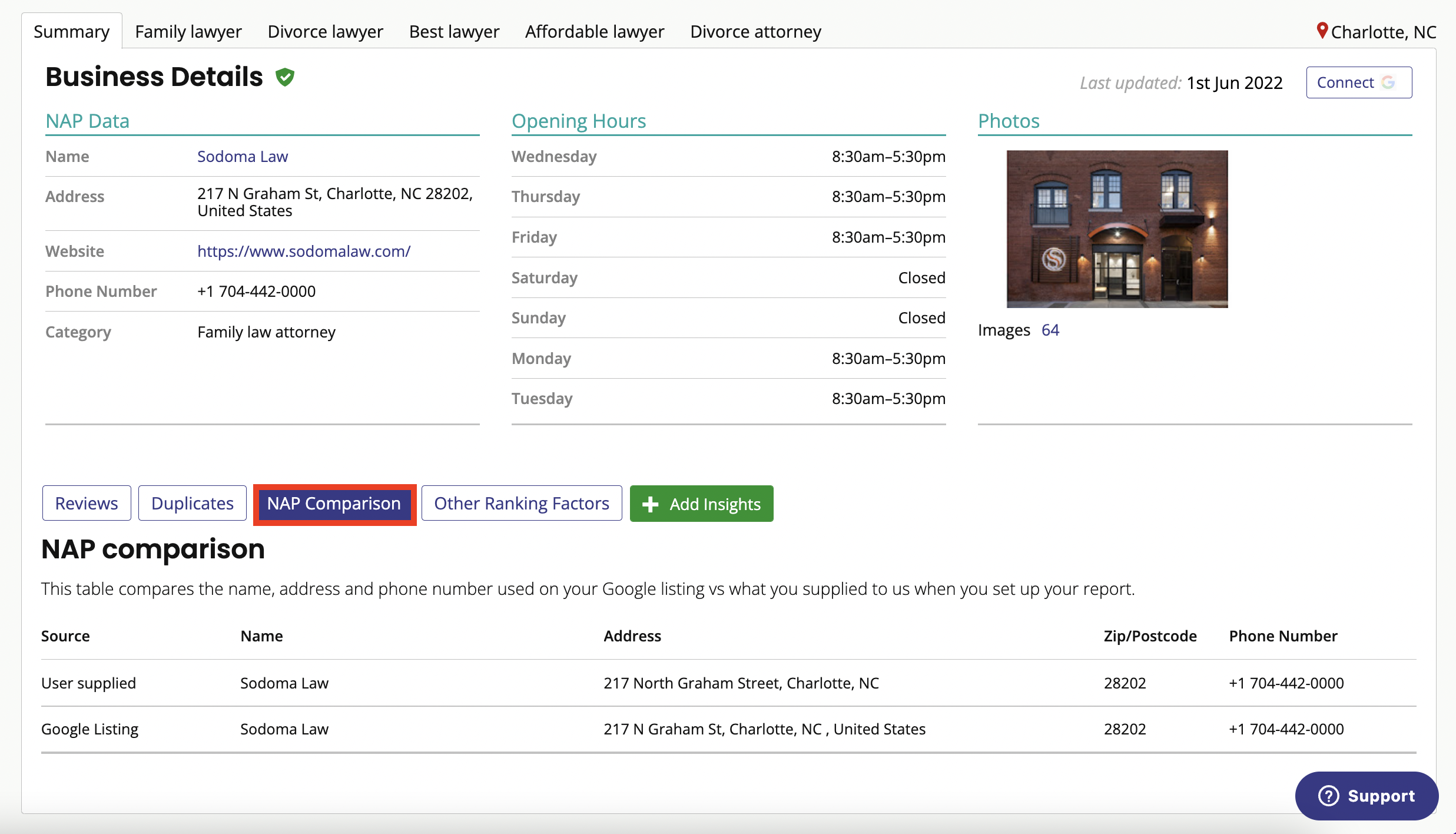Click the User supplied address 217 North Graham Street
Screen dimensions: 1456x834
(741, 683)
